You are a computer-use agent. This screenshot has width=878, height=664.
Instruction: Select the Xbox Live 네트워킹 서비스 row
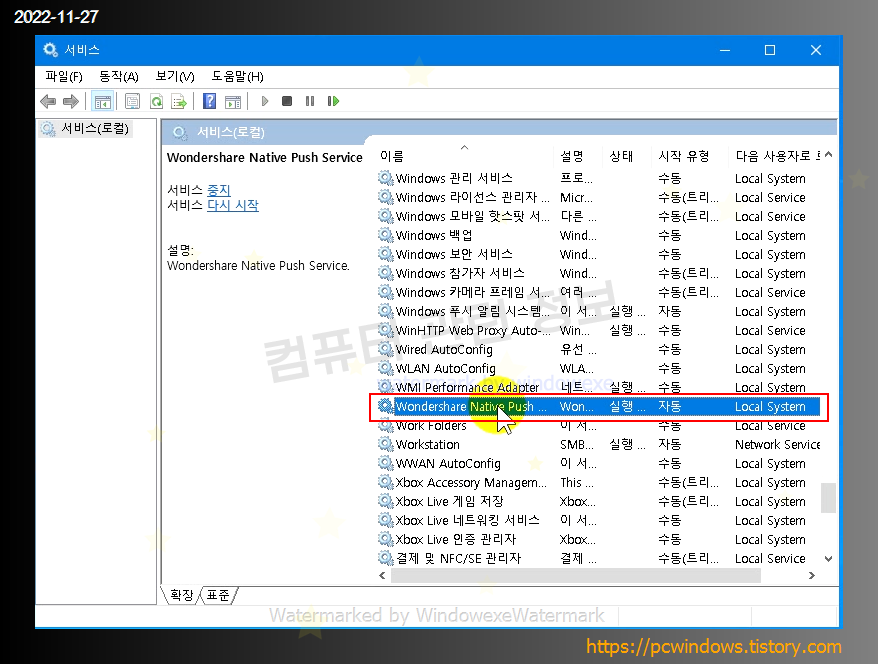tap(599, 521)
